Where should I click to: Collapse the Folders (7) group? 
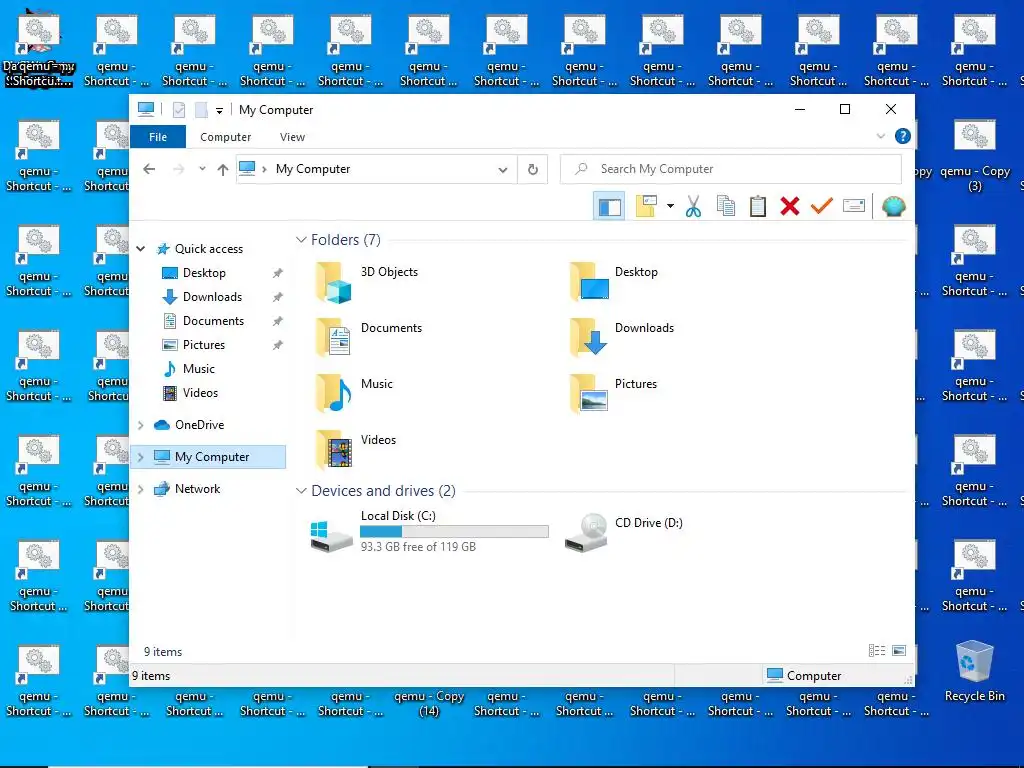click(301, 240)
